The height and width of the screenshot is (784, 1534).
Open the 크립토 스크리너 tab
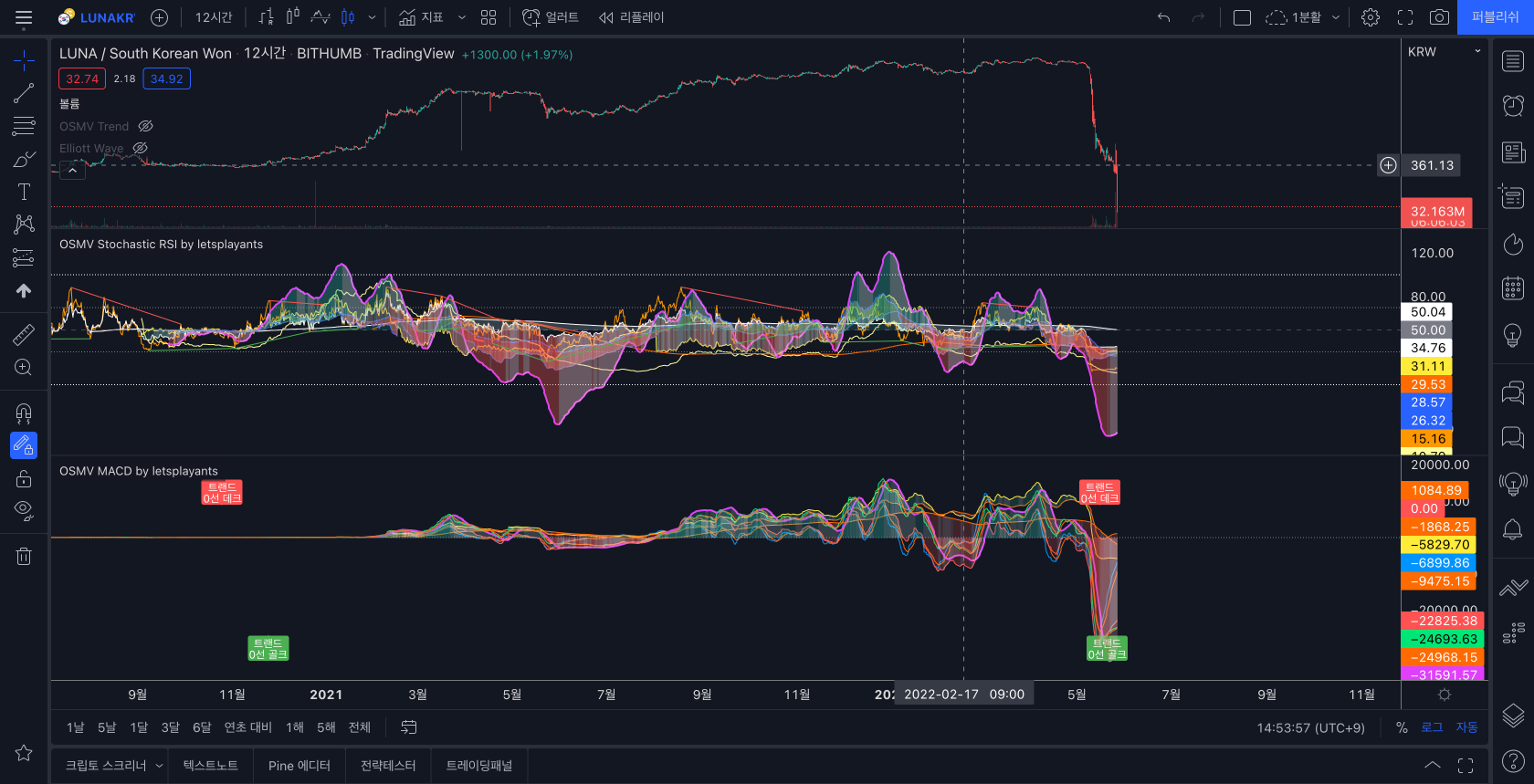point(106,766)
